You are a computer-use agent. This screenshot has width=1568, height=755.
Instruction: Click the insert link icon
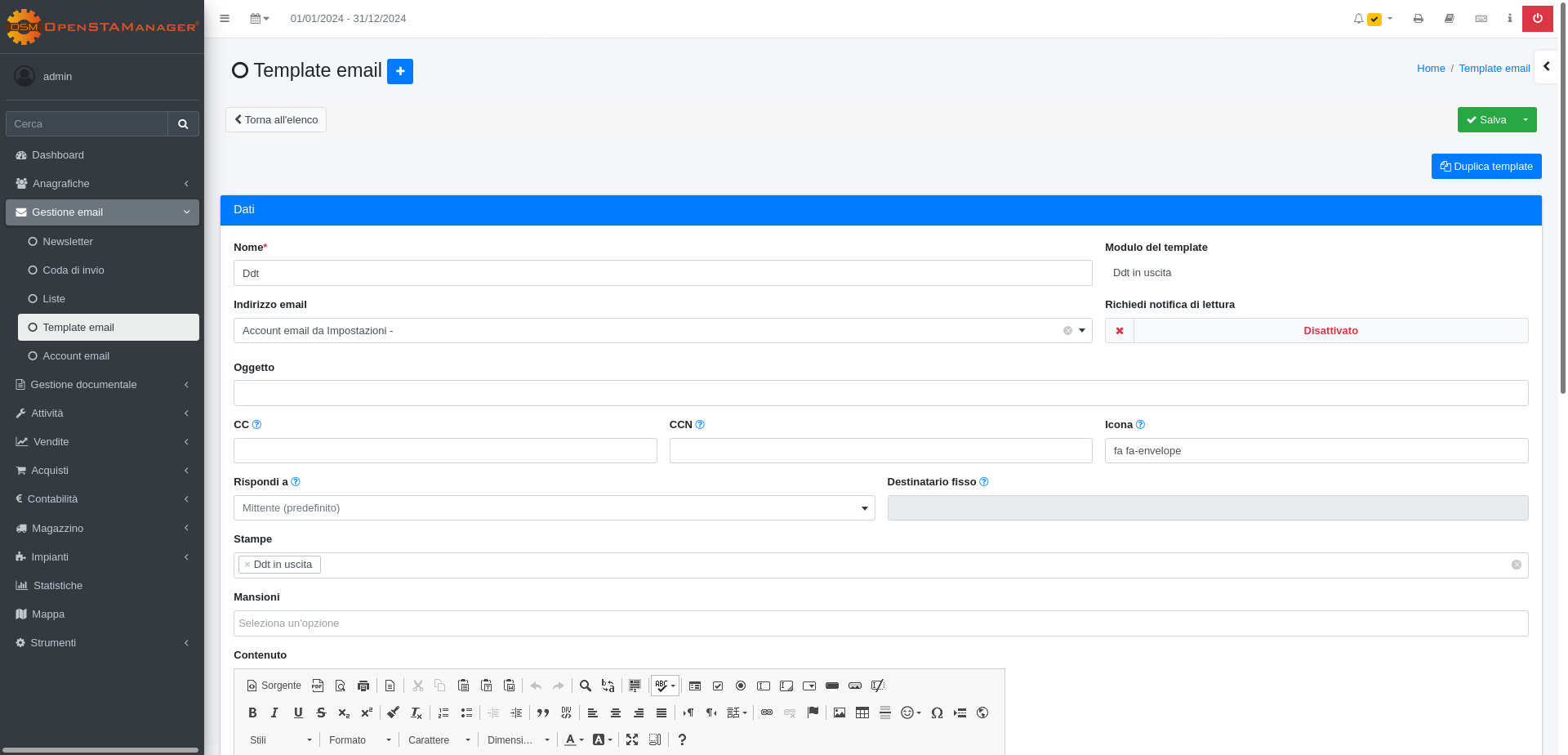(767, 713)
